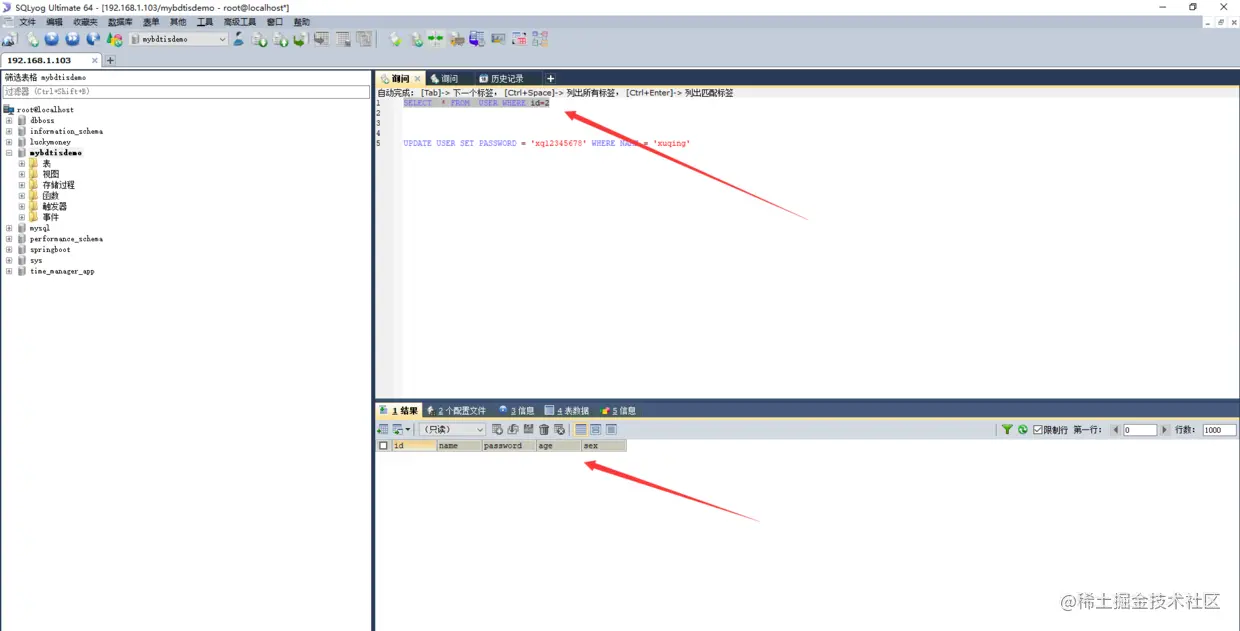Switch to the second 询问 query tab
Viewport: 1240px width, 631px height.
point(450,79)
